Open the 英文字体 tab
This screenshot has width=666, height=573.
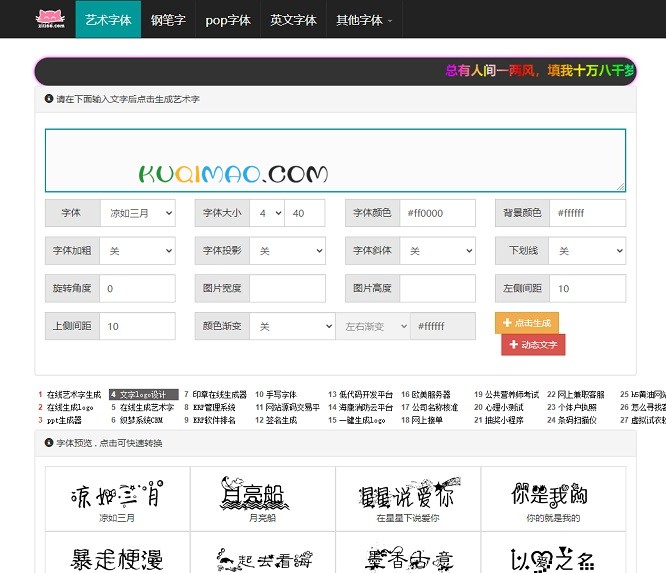pyautogui.click(x=293, y=20)
